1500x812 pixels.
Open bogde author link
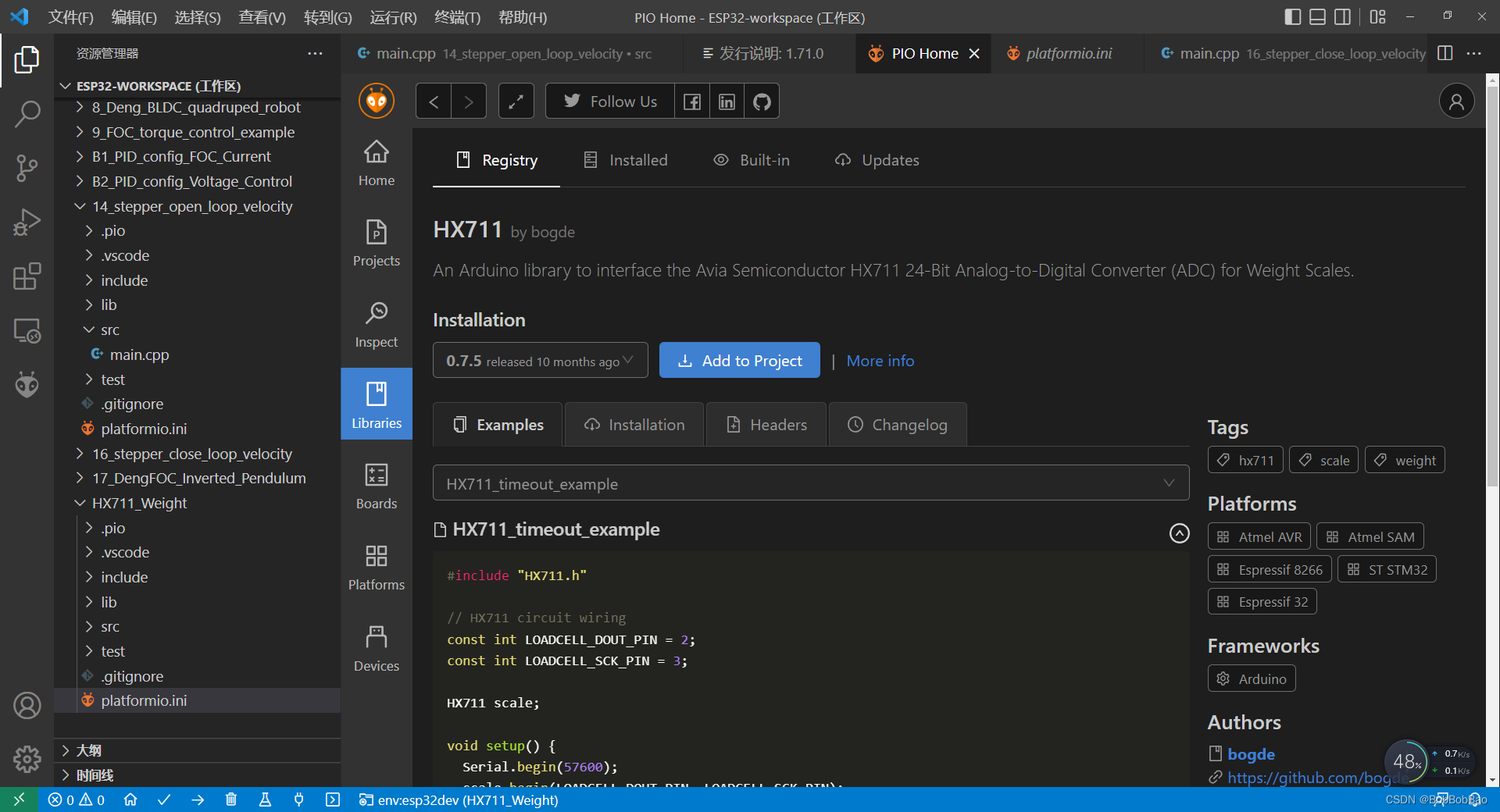click(x=1251, y=754)
